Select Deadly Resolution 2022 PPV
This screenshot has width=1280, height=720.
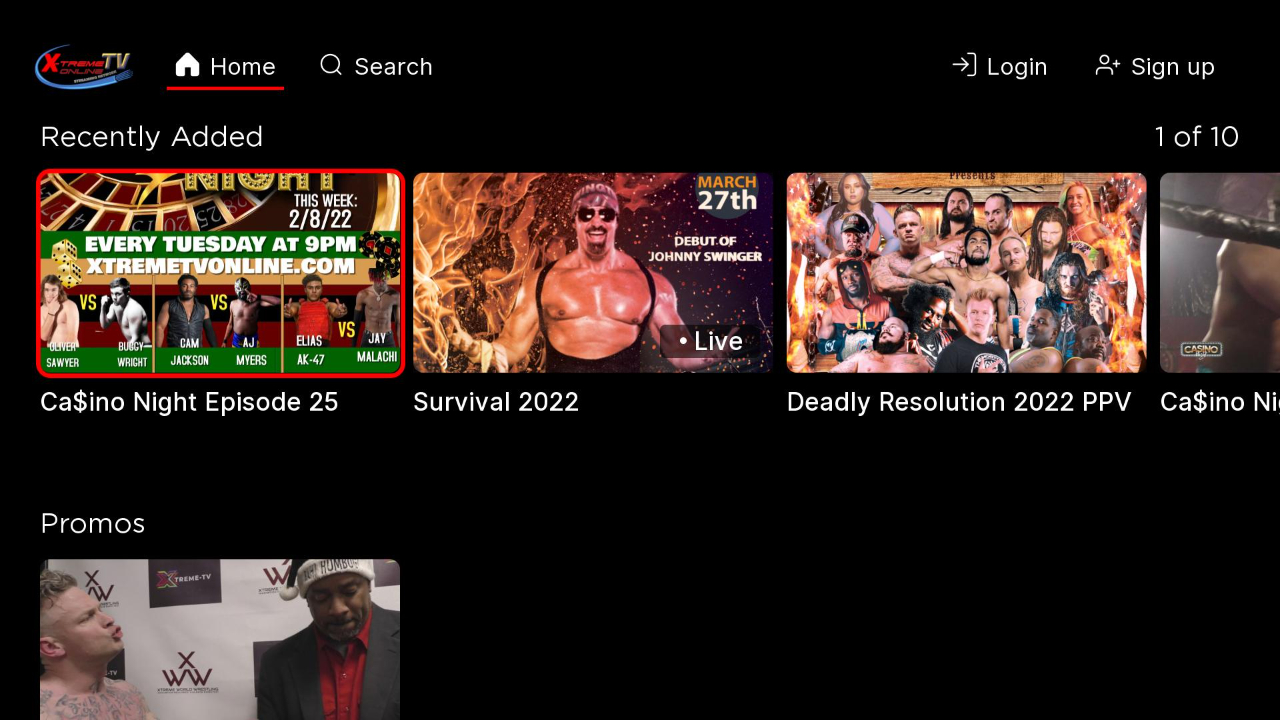(x=966, y=272)
